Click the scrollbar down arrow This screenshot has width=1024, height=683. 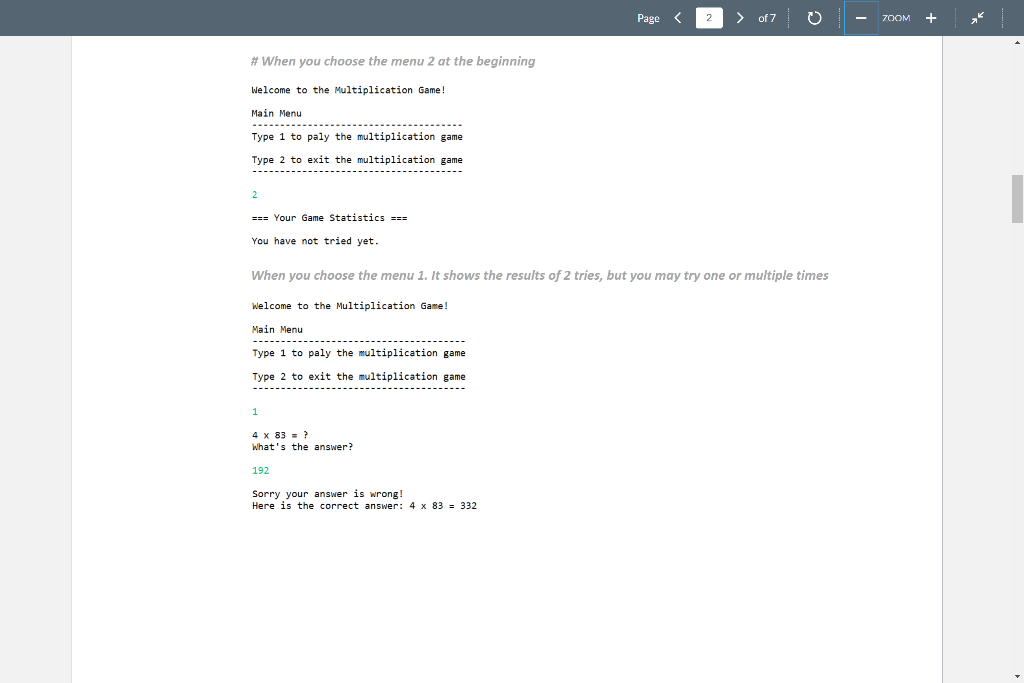coord(1017,676)
